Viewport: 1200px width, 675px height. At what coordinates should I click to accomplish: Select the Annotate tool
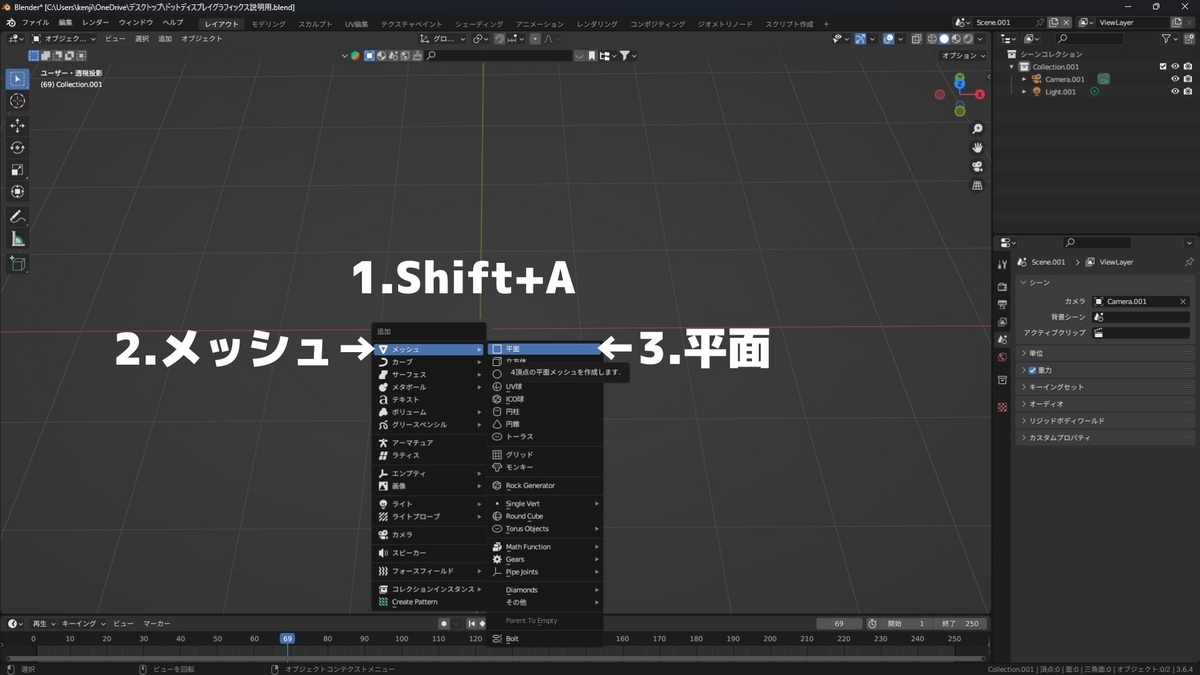tap(18, 217)
